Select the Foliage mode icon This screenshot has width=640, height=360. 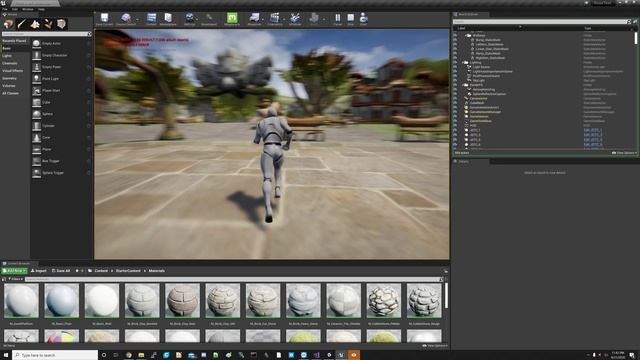[48, 24]
